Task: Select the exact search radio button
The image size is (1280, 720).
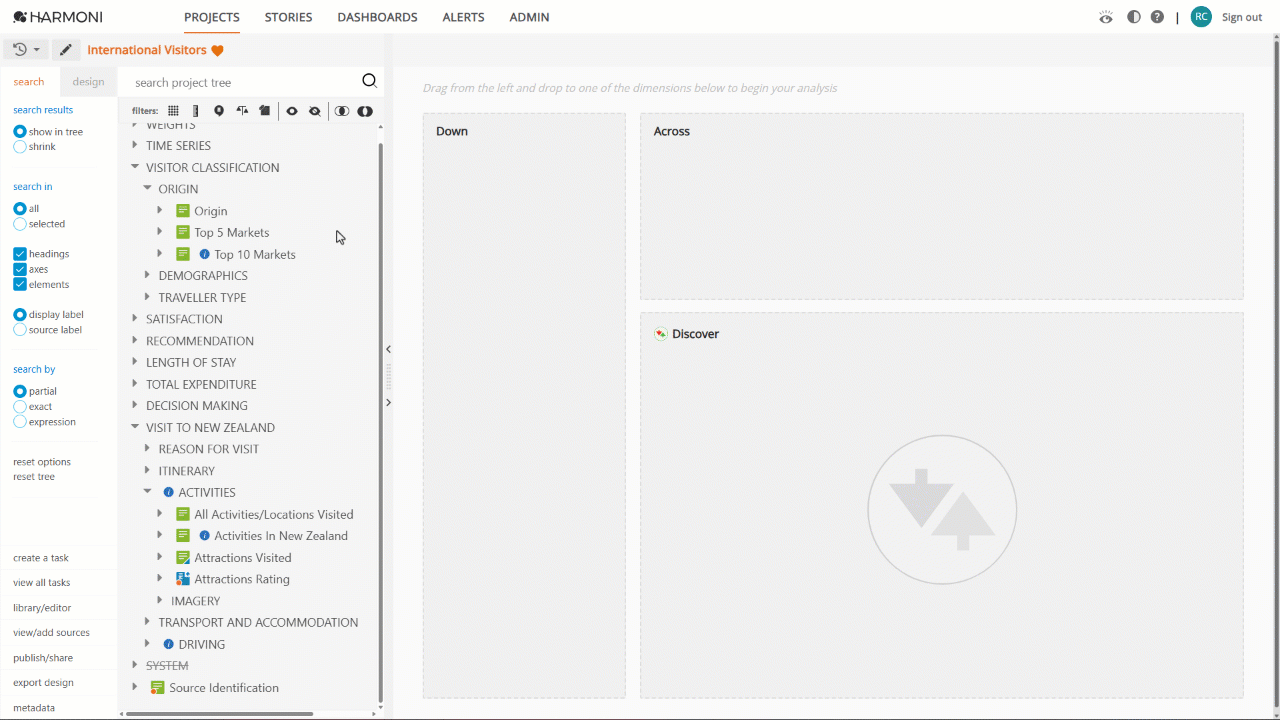Action: point(20,407)
